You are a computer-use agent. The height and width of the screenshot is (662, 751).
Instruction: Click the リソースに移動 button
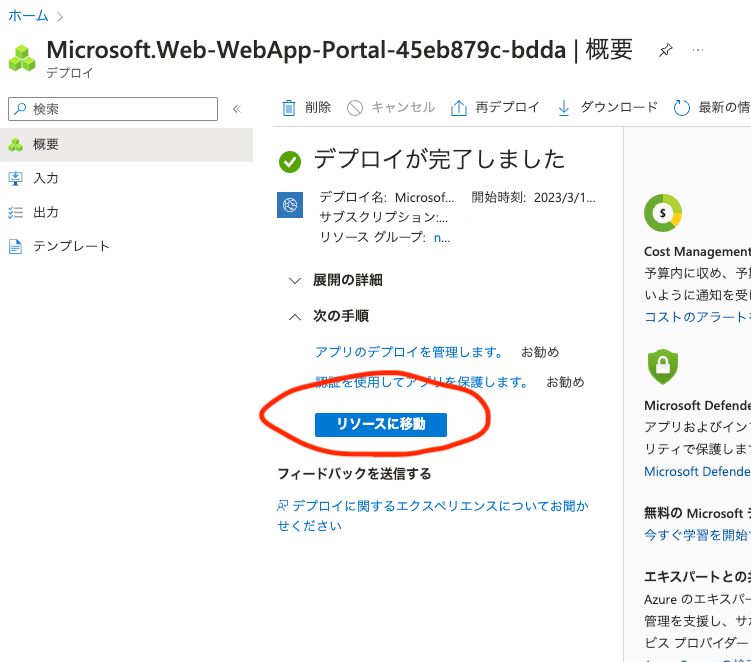coord(381,424)
